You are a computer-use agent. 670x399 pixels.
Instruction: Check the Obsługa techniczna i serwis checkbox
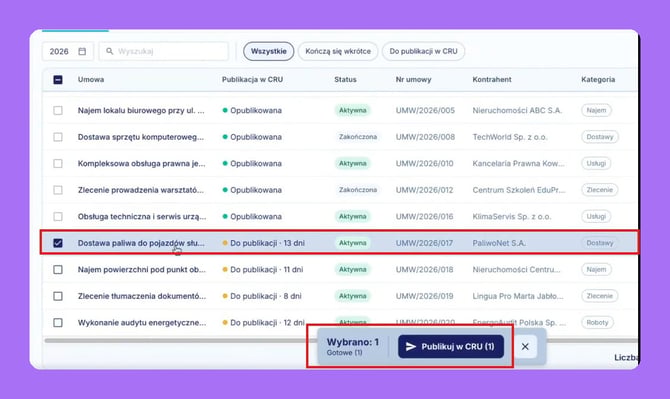[58, 216]
